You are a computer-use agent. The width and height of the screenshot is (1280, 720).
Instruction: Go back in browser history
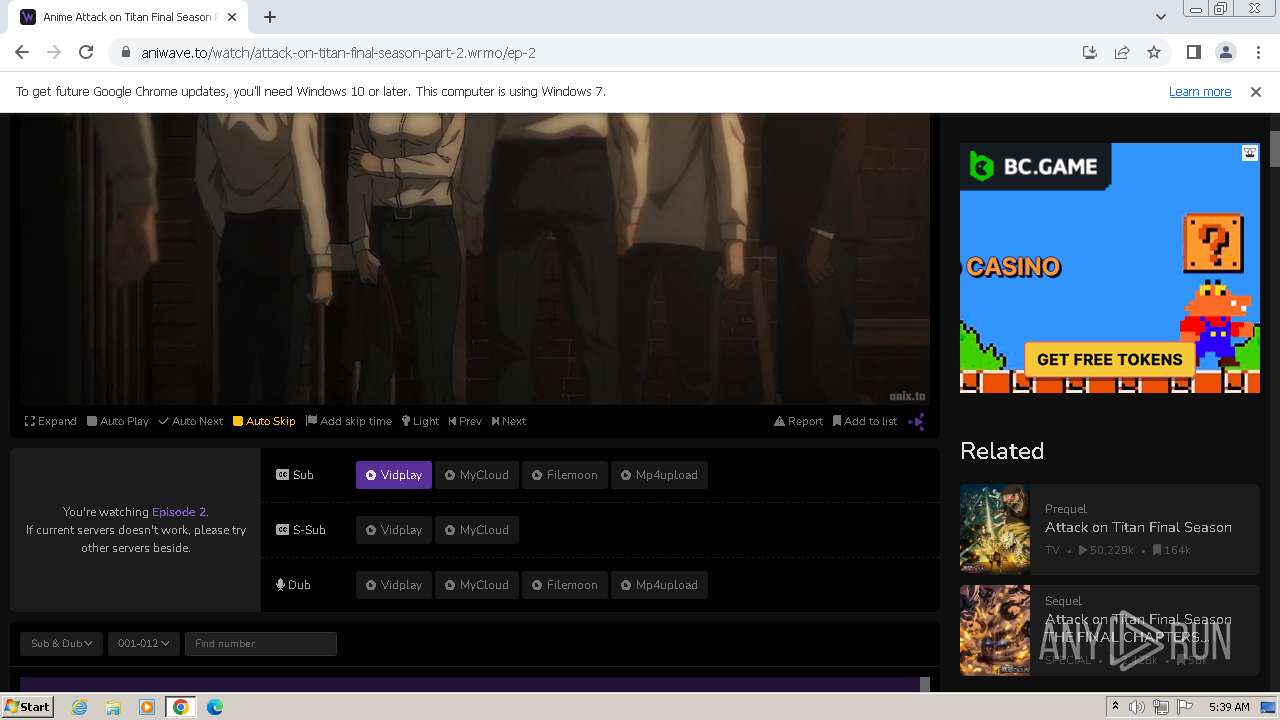[22, 52]
